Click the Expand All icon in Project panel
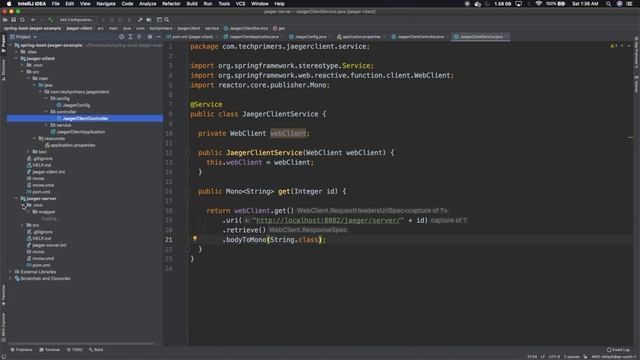This screenshot has height=360, width=640. pyautogui.click(x=130, y=37)
